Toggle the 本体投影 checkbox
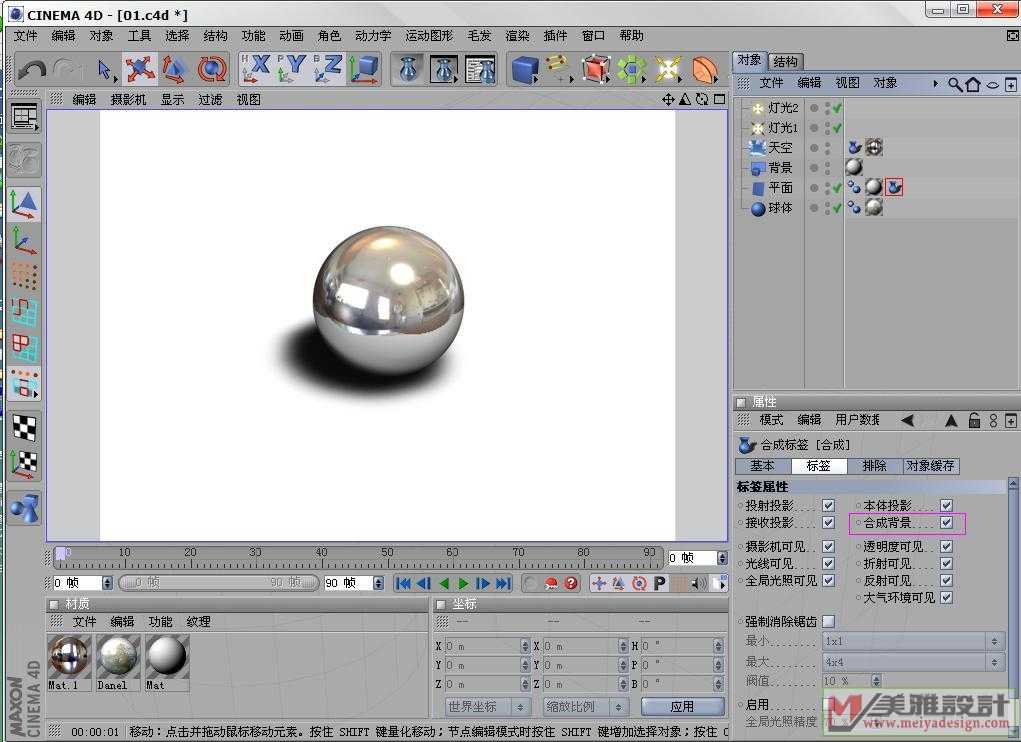 (947, 506)
